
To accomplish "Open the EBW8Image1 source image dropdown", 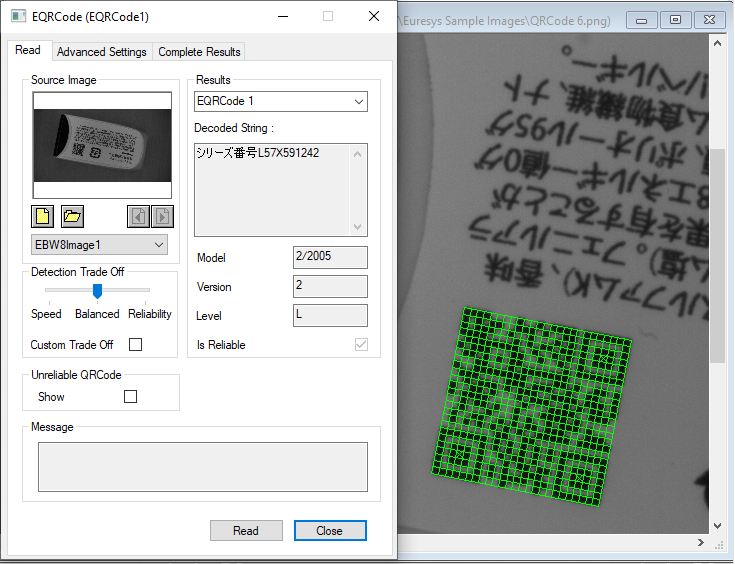I will 99,245.
